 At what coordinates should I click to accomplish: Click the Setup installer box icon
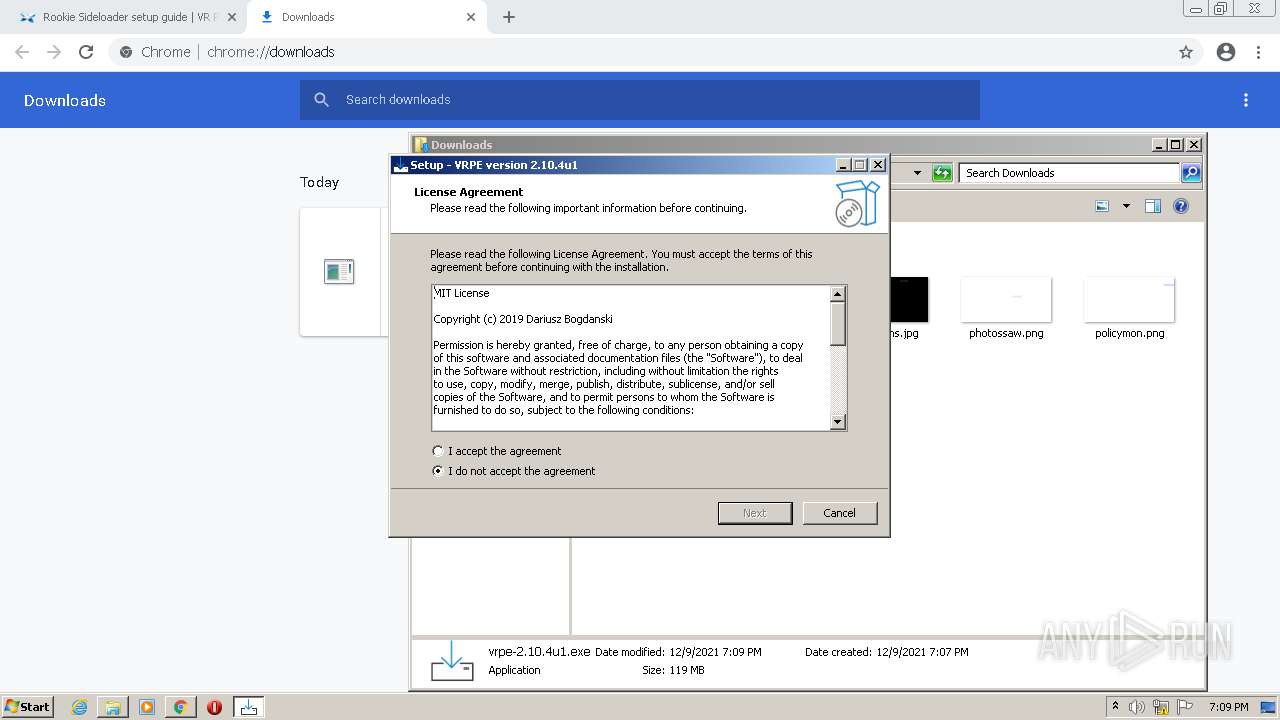click(857, 204)
